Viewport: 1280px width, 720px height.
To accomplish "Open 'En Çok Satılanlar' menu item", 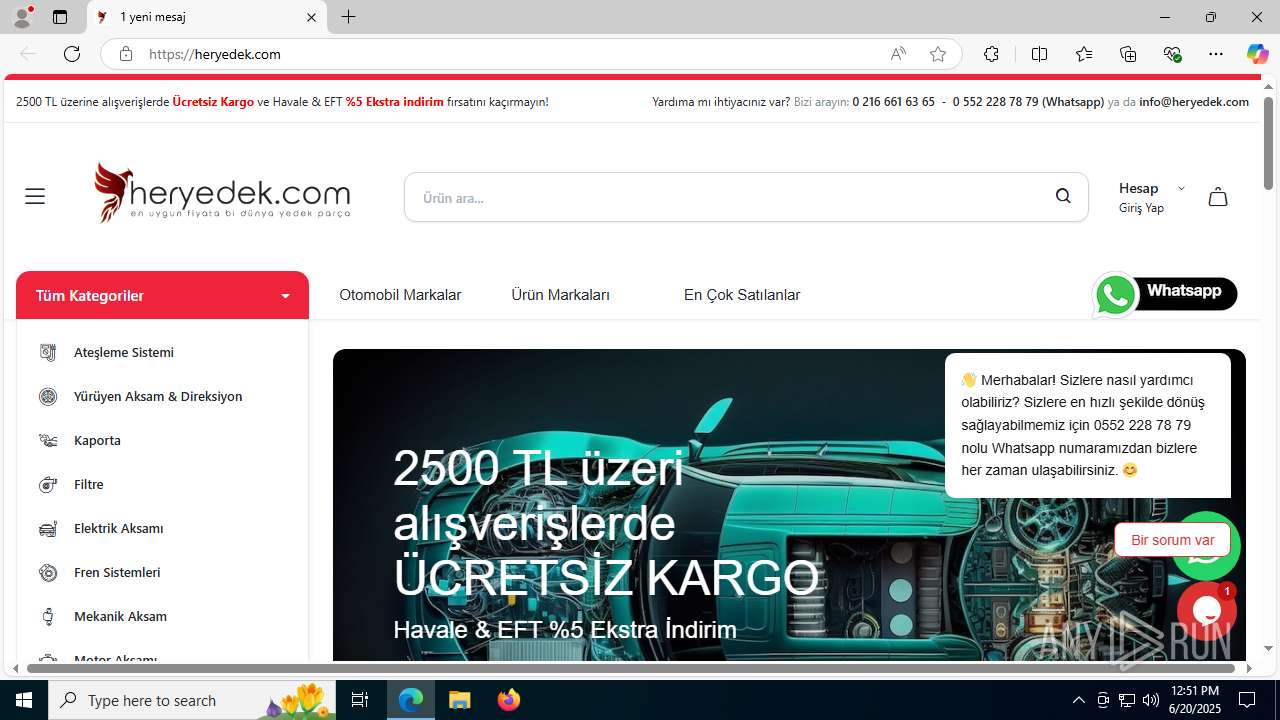I will point(742,295).
